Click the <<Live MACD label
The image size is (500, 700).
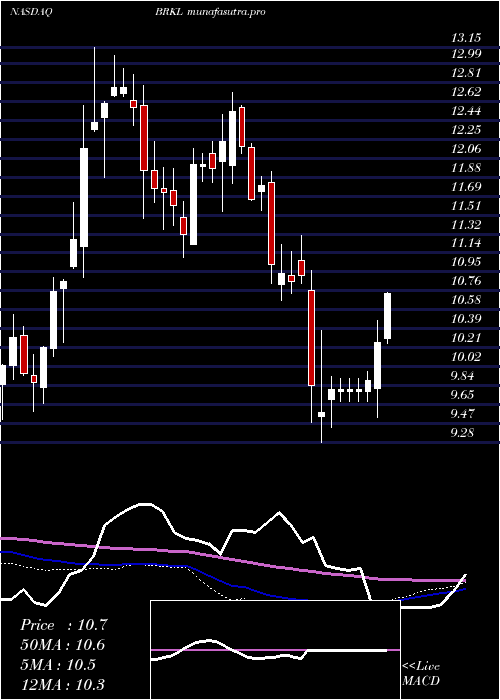(x=421, y=674)
